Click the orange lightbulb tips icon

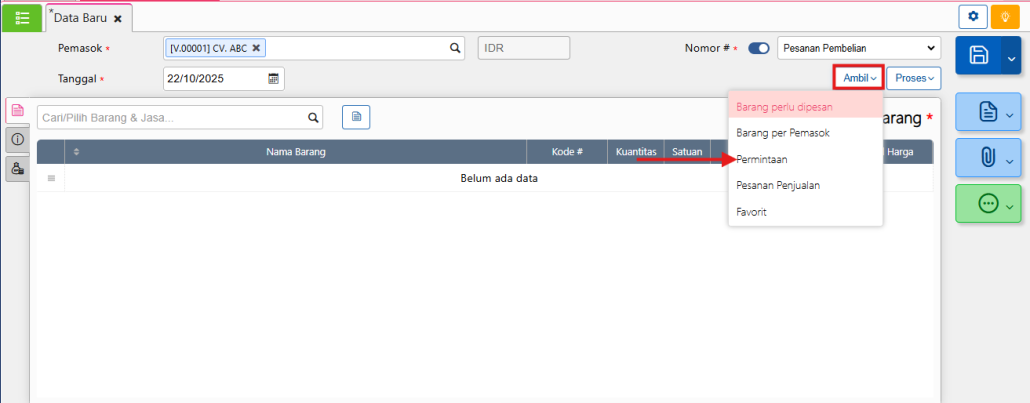pyautogui.click(x=1005, y=17)
